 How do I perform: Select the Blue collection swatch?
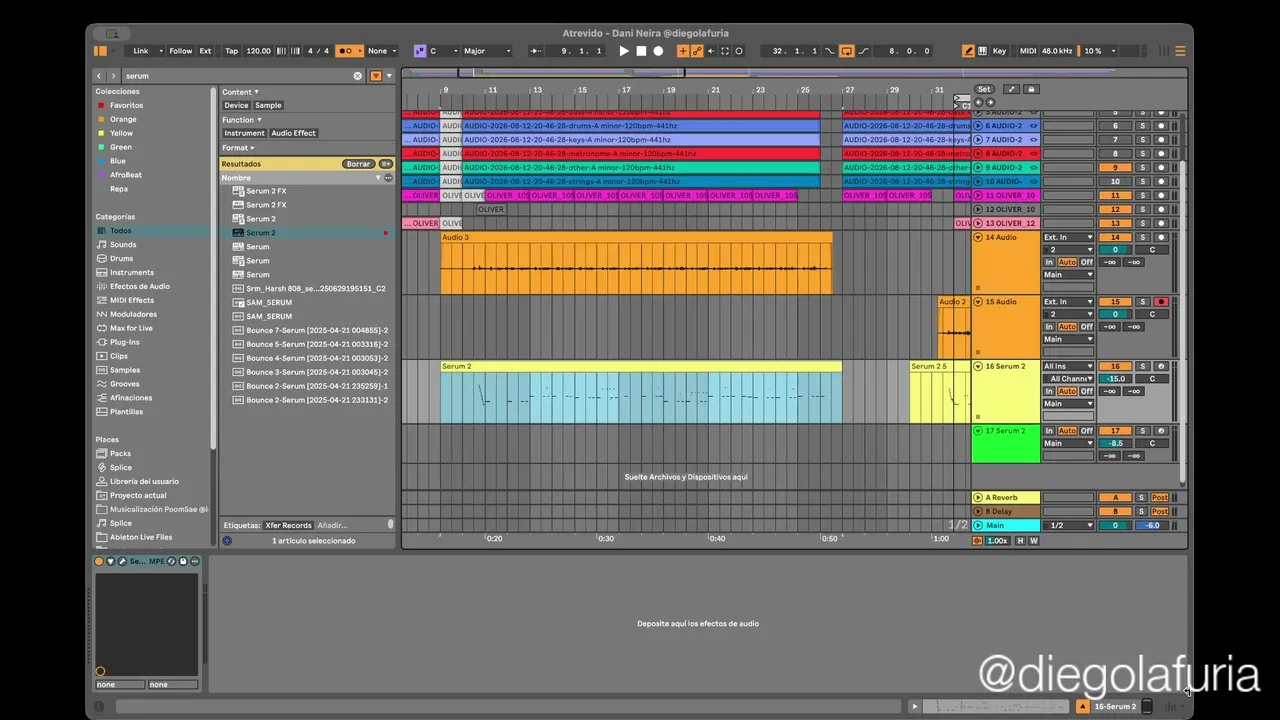click(x=100, y=161)
